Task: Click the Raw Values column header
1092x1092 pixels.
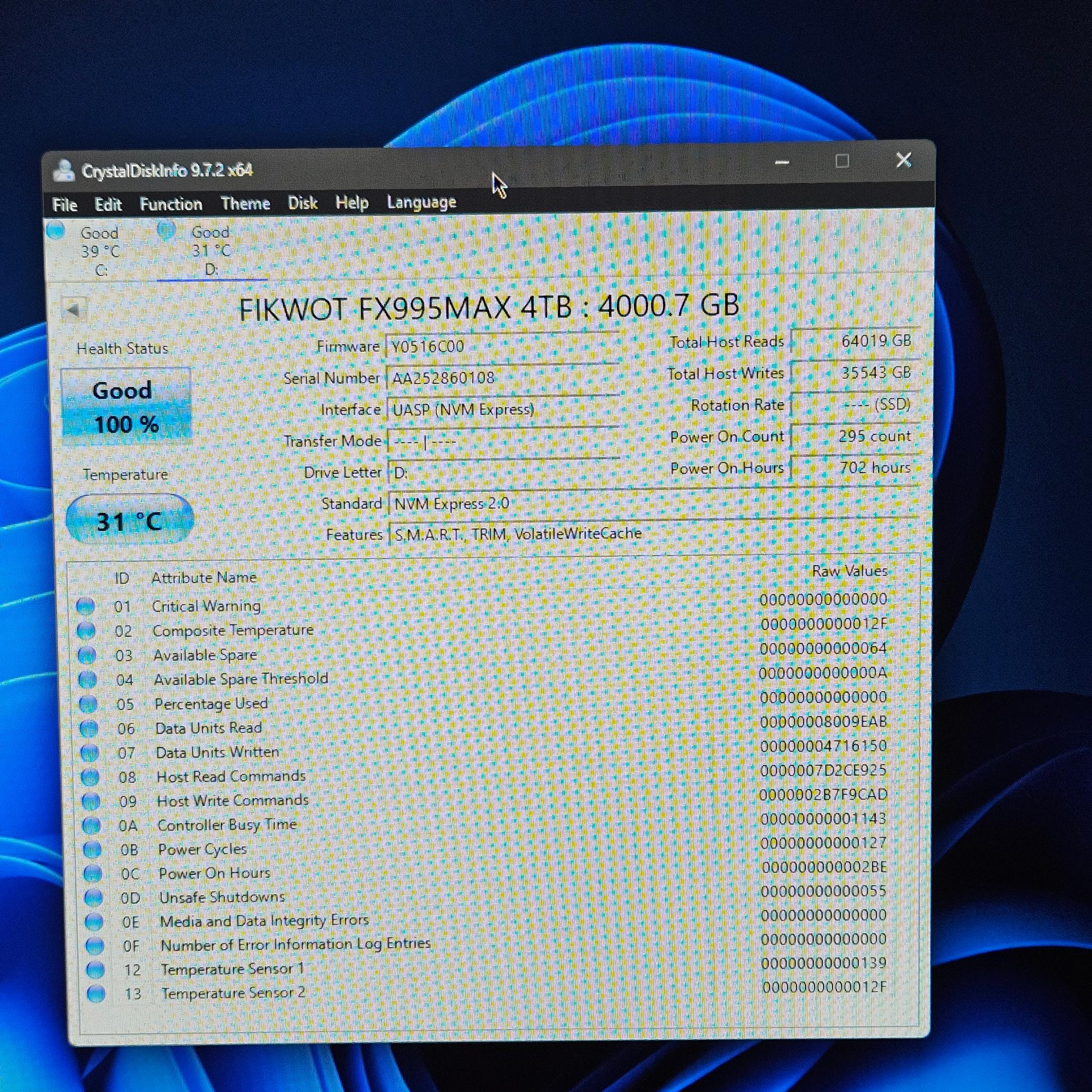Action: (849, 571)
